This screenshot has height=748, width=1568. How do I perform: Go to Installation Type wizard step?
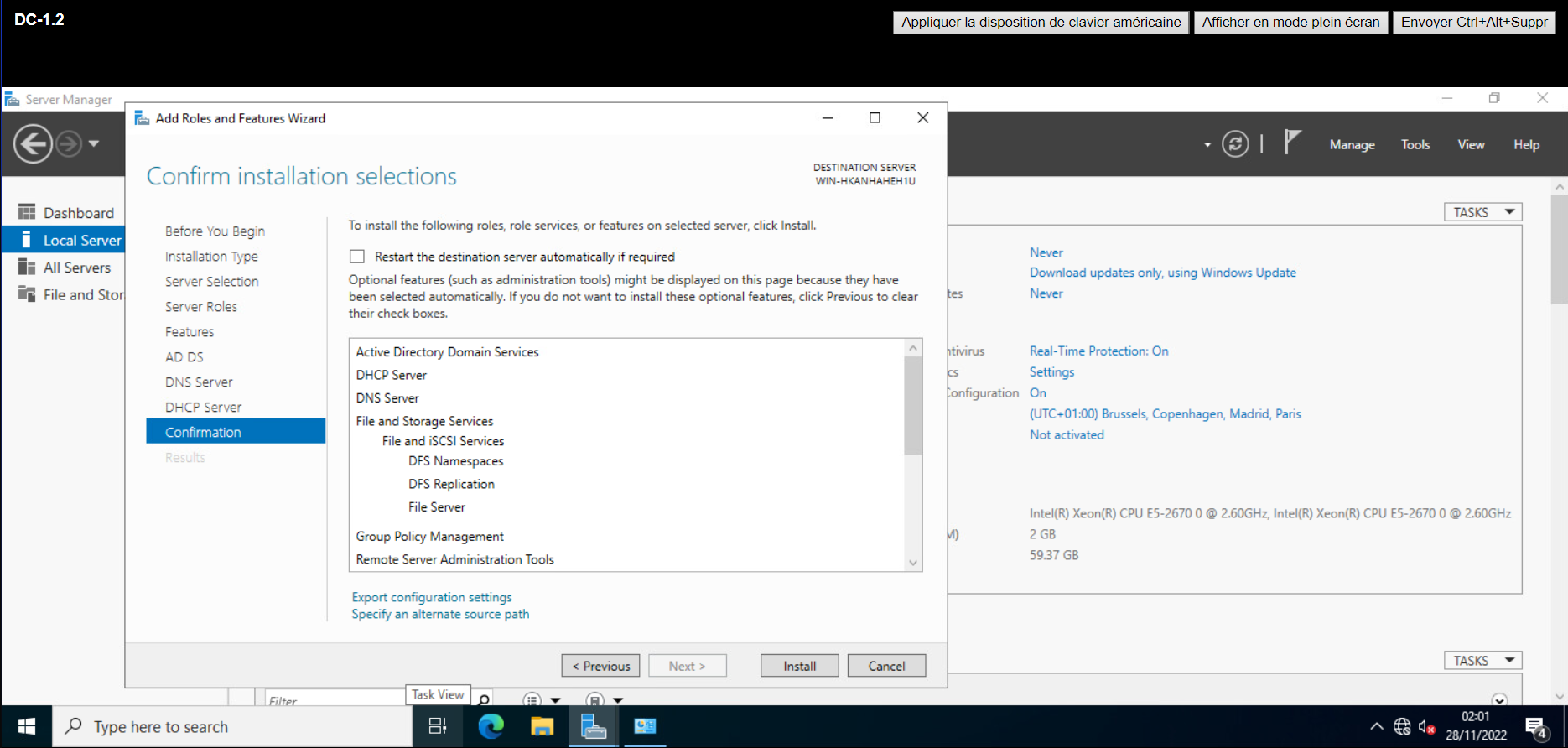(x=211, y=256)
